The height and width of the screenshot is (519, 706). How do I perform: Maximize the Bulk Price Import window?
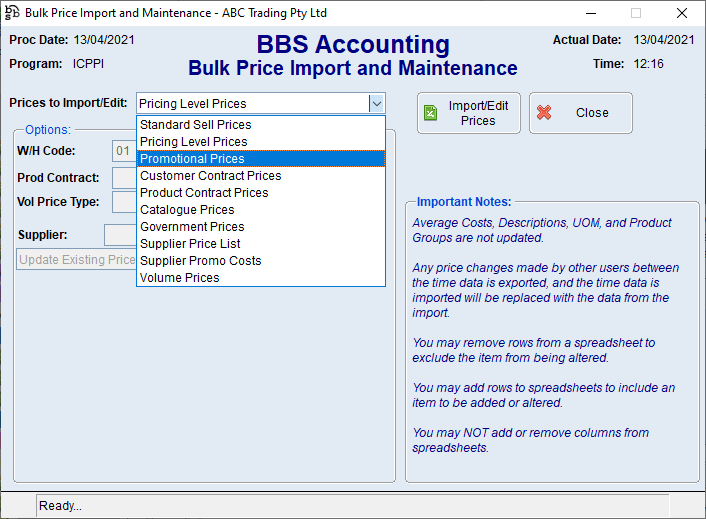(x=635, y=13)
